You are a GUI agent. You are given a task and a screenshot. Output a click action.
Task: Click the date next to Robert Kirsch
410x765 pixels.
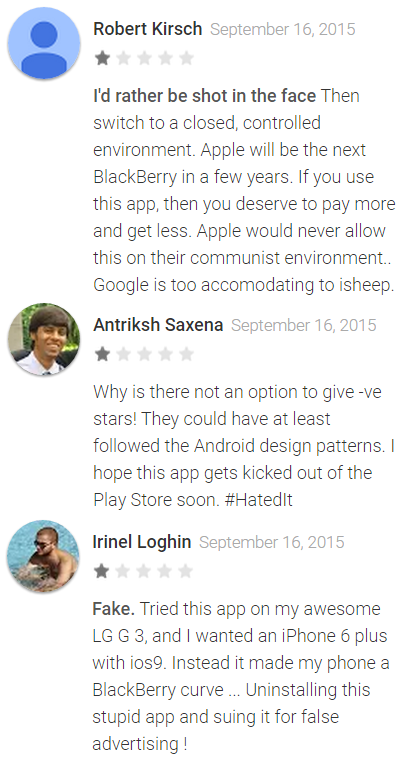[283, 29]
